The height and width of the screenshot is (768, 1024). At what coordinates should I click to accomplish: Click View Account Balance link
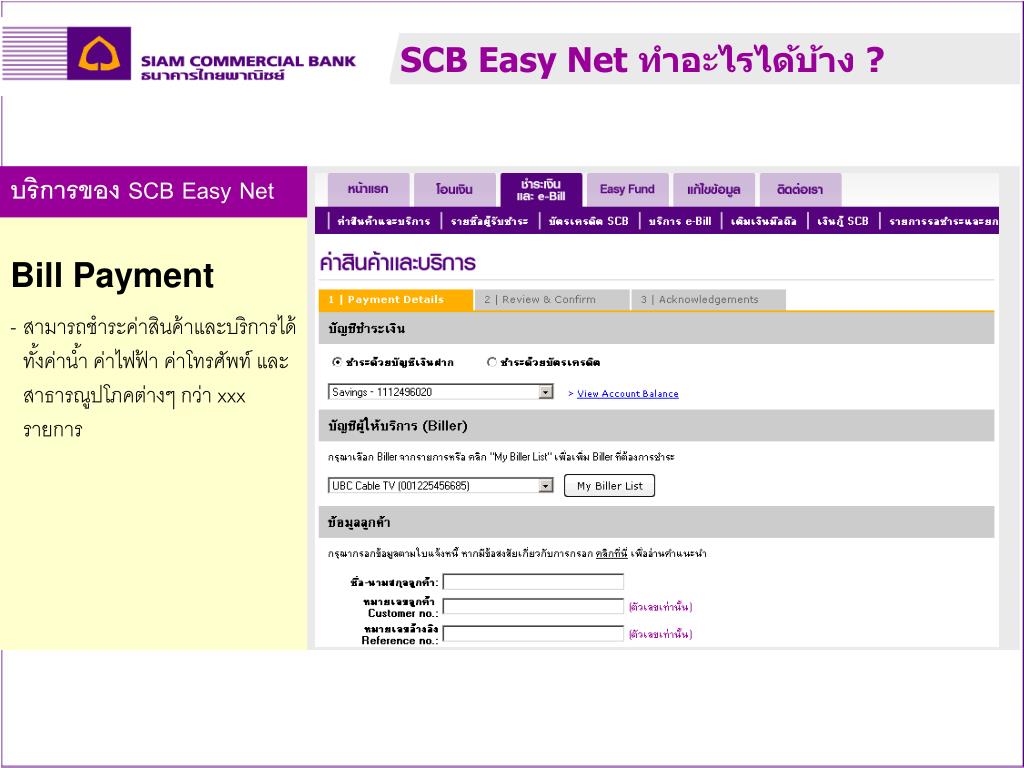tap(628, 394)
